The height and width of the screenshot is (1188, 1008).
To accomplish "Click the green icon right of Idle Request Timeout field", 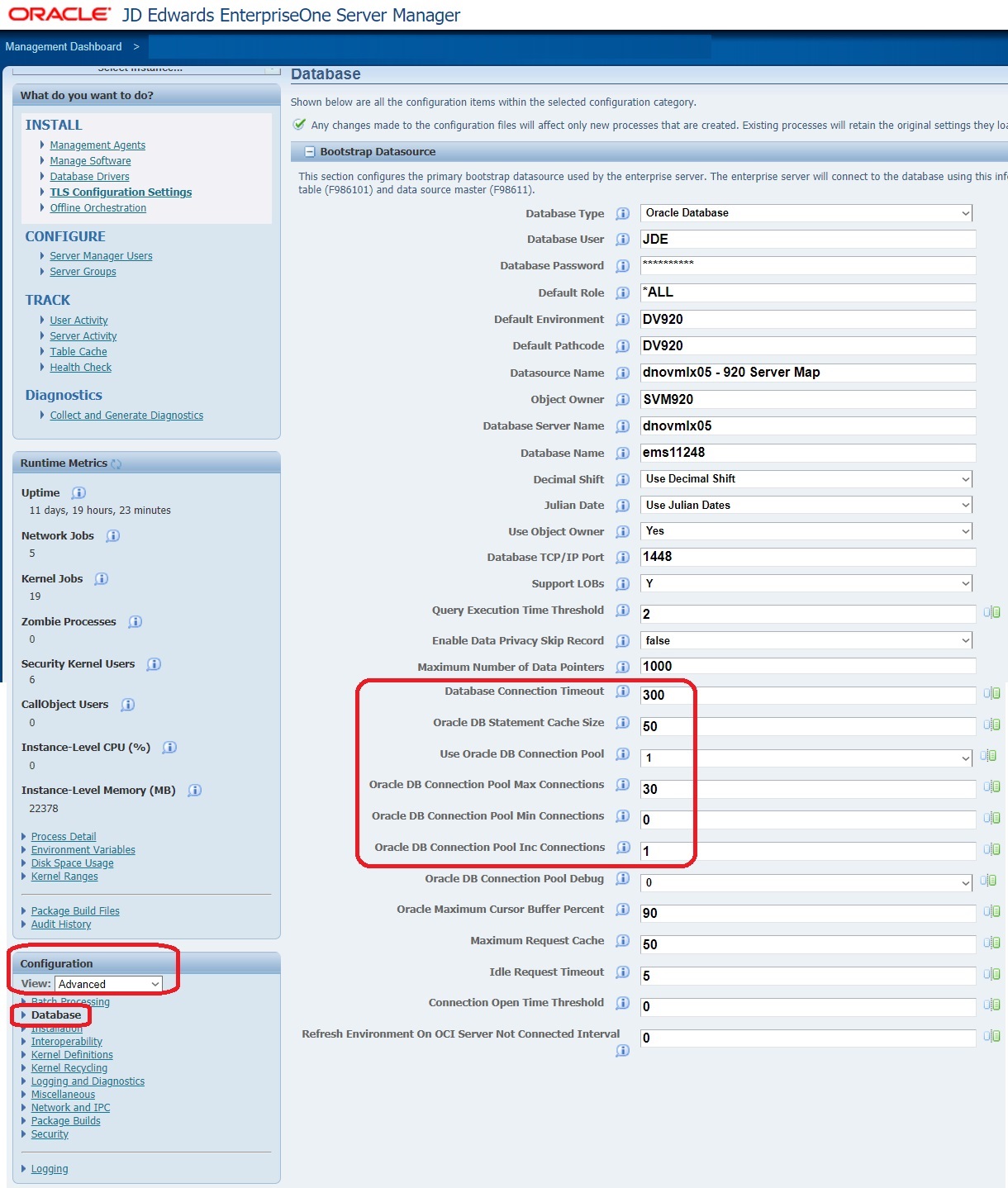I will click(991, 974).
